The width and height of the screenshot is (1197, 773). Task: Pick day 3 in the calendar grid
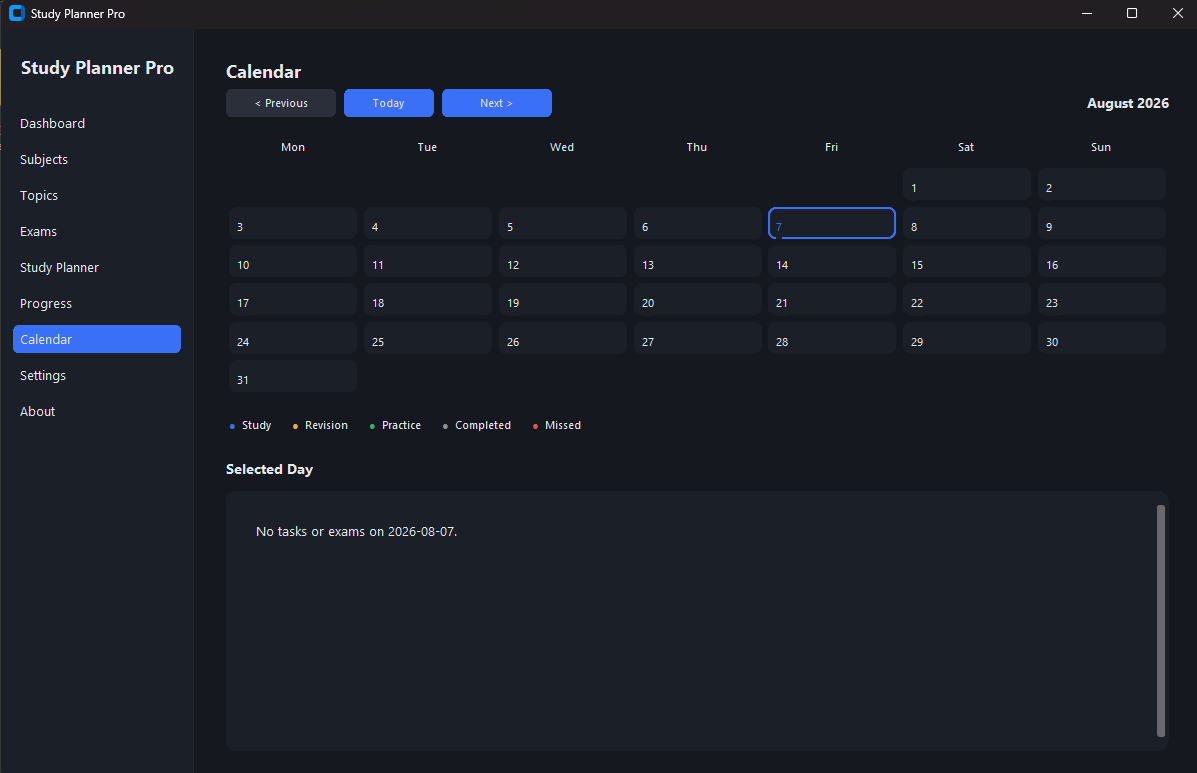(x=293, y=224)
